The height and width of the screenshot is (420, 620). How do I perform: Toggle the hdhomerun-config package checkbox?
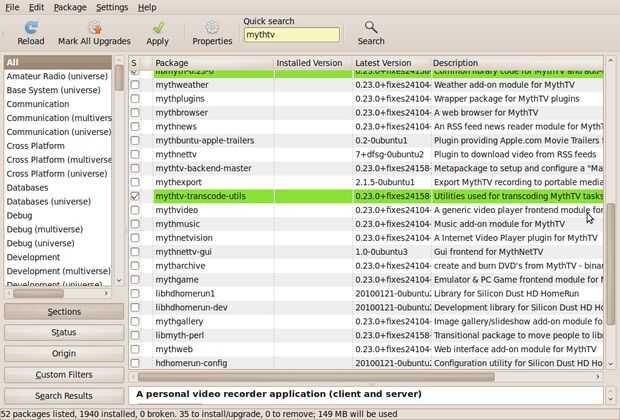coord(135,363)
